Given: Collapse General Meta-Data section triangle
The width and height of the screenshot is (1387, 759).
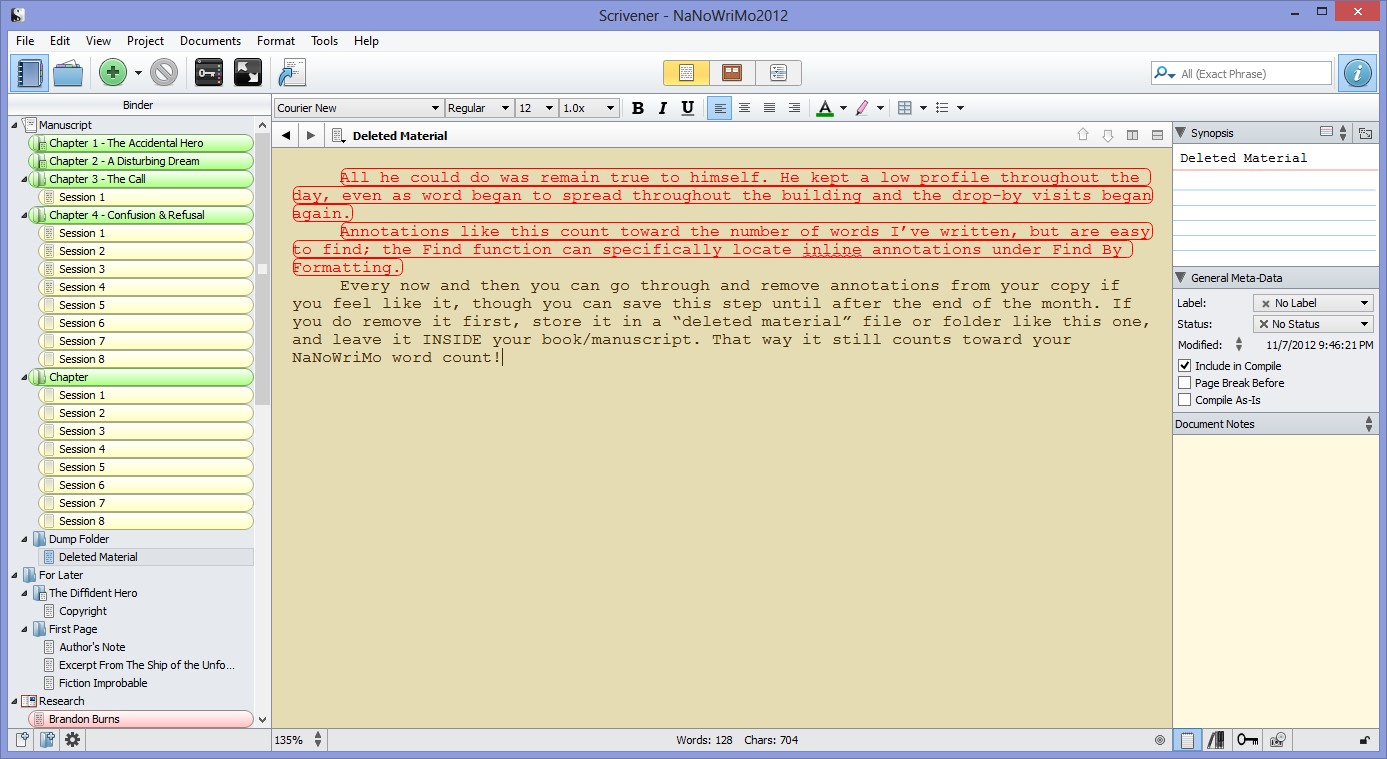Looking at the screenshot, I should coord(1181,278).
